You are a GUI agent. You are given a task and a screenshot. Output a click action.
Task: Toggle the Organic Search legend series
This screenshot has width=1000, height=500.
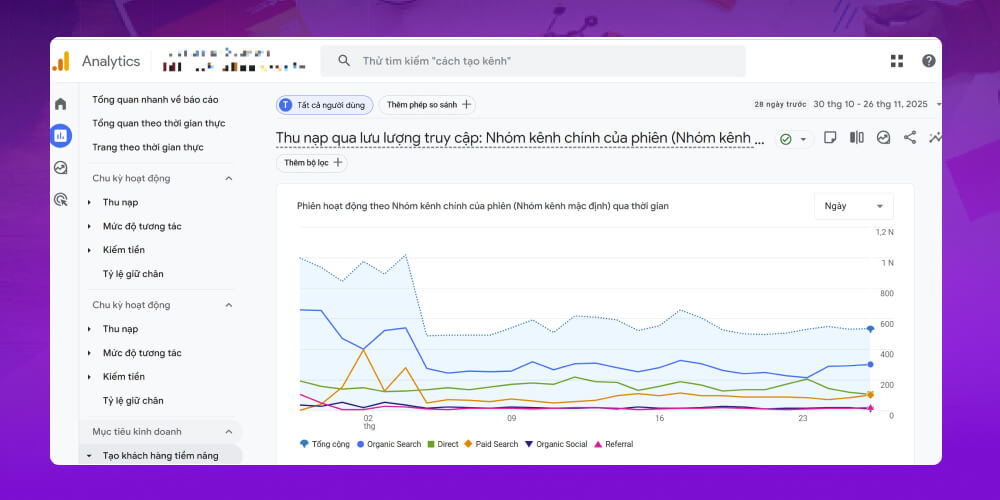tap(388, 444)
